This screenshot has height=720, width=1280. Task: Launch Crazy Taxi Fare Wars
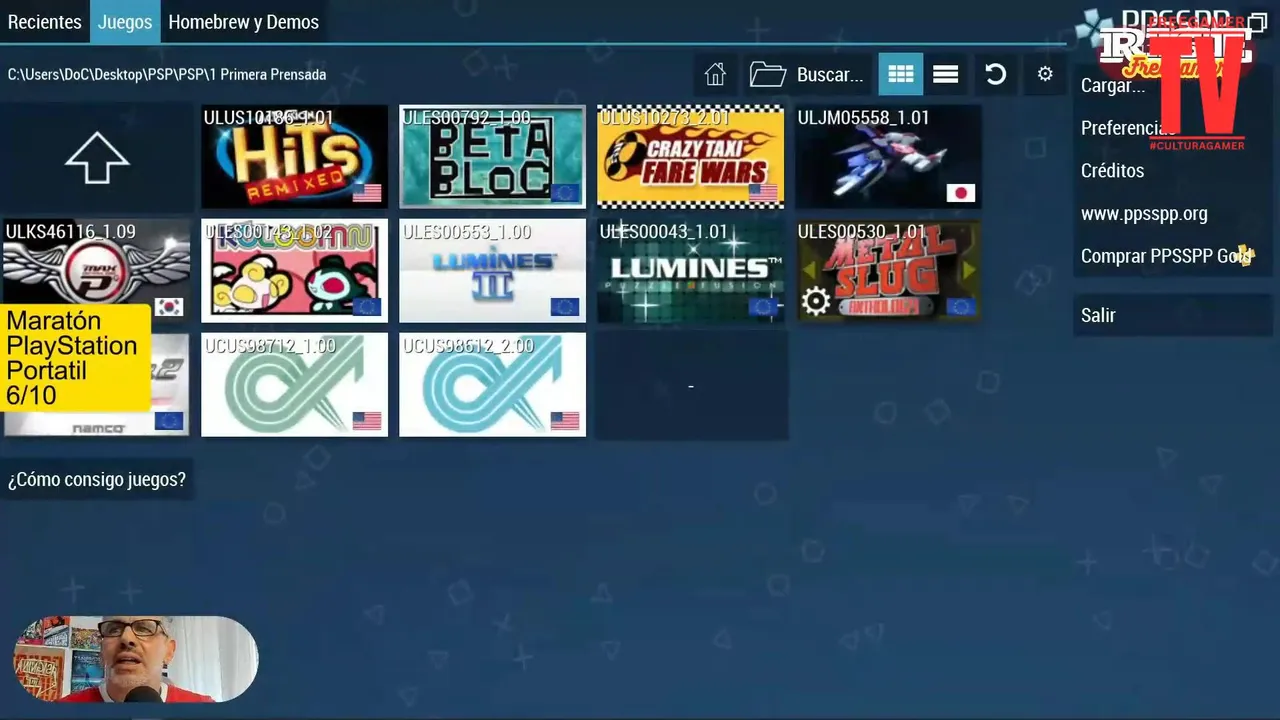click(x=690, y=157)
